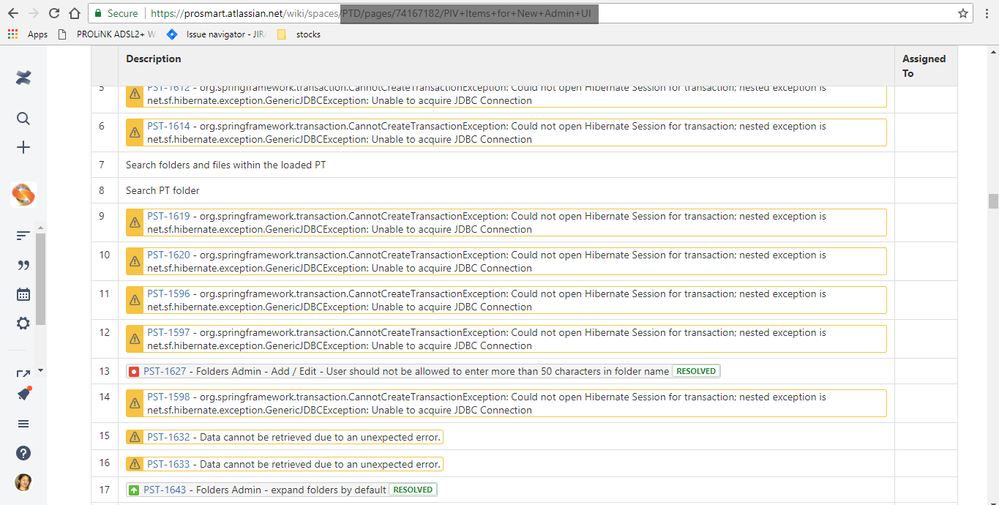999x505 pixels.
Task: Click the page vertical scrollbar thumb
Action: (993, 201)
